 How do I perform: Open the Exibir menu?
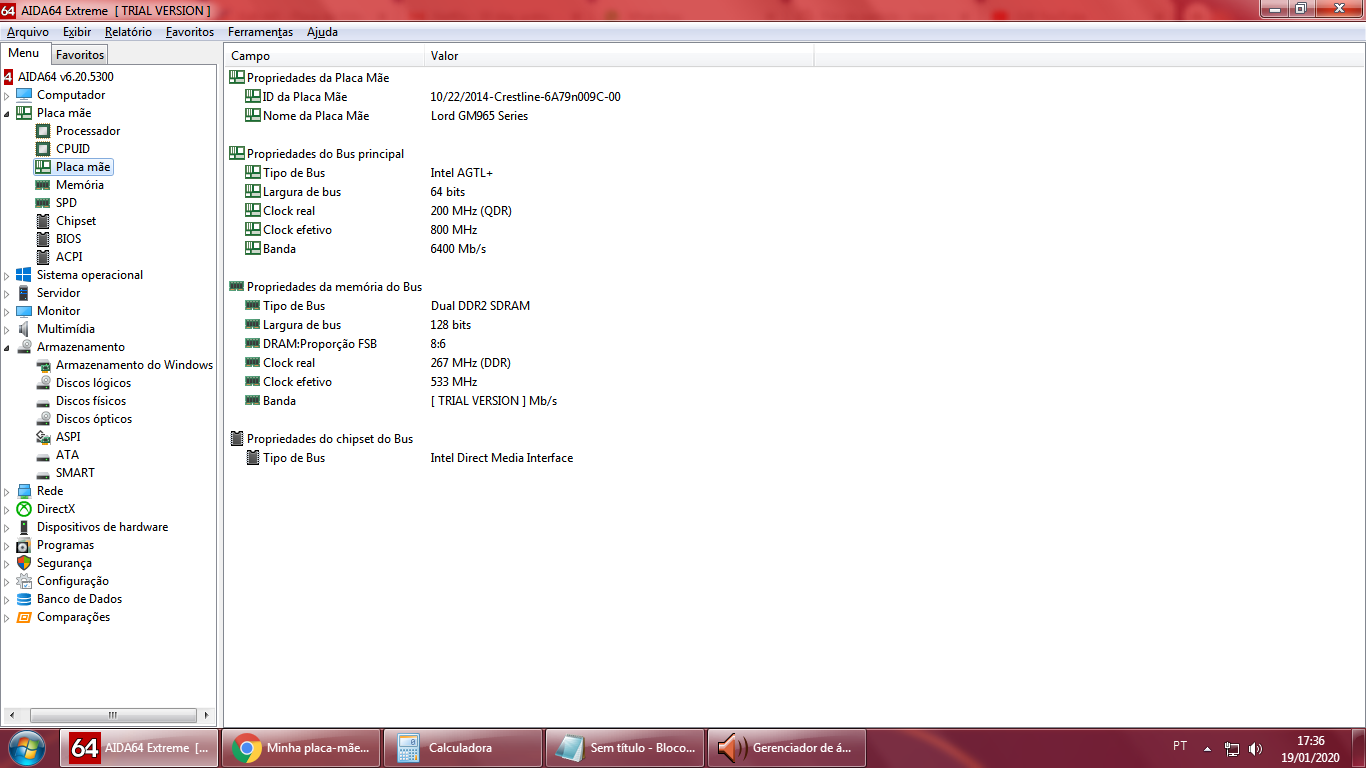77,32
